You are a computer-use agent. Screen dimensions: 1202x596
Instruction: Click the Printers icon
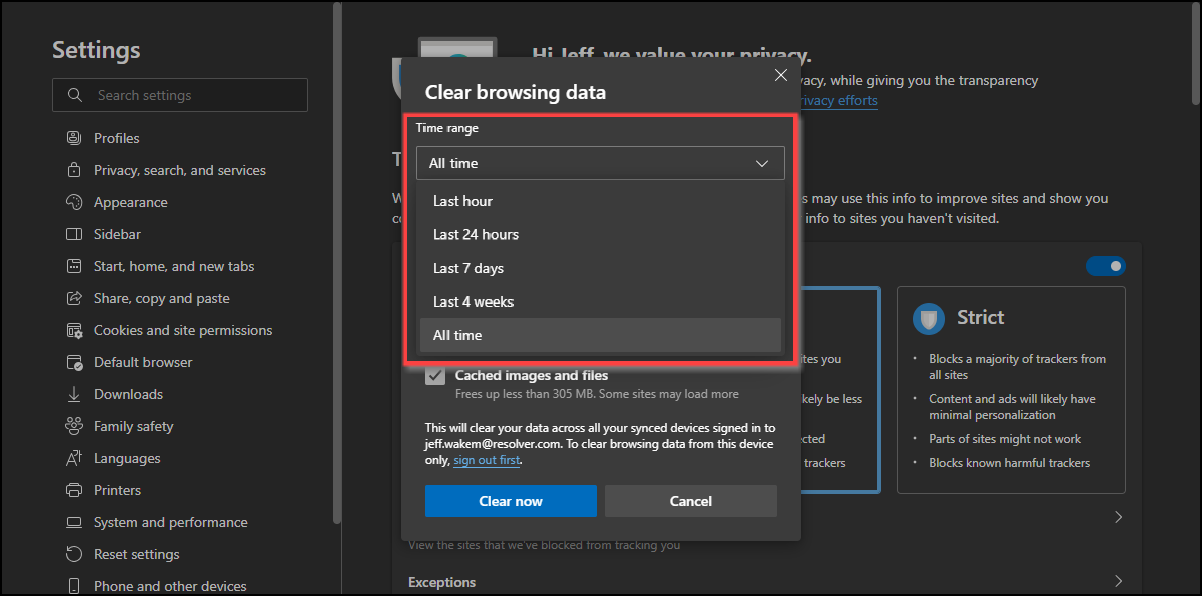[x=73, y=490]
